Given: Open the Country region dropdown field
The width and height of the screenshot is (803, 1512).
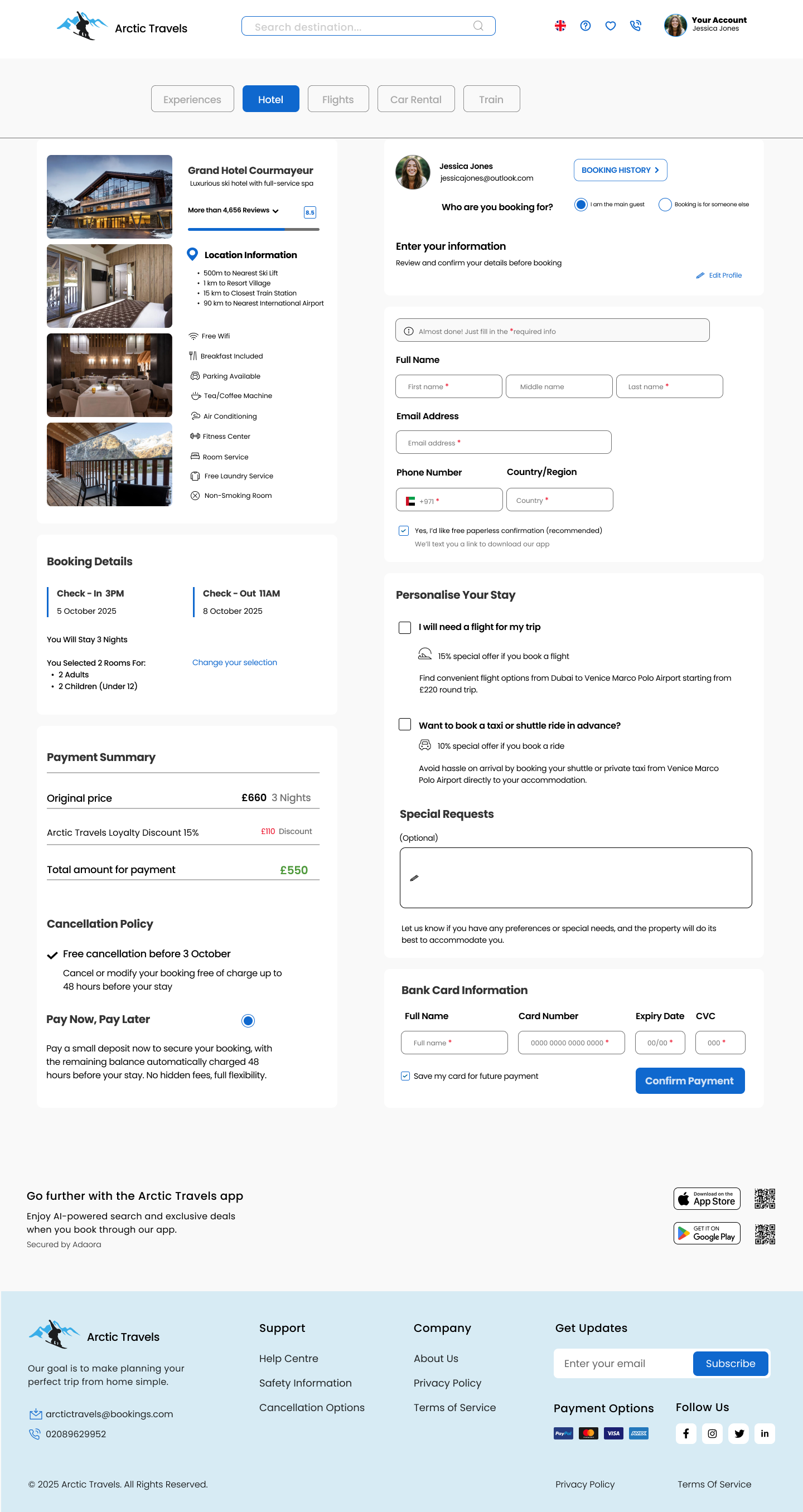Looking at the screenshot, I should (559, 500).
